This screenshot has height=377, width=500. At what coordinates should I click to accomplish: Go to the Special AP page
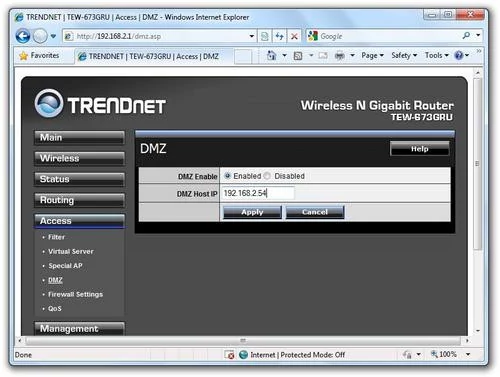tap(65, 266)
